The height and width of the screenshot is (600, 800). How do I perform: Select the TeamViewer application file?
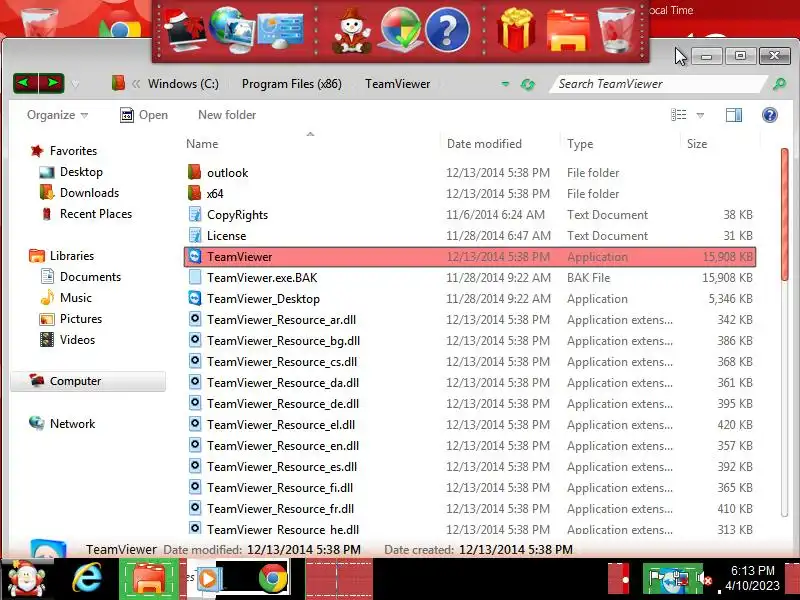point(469,257)
